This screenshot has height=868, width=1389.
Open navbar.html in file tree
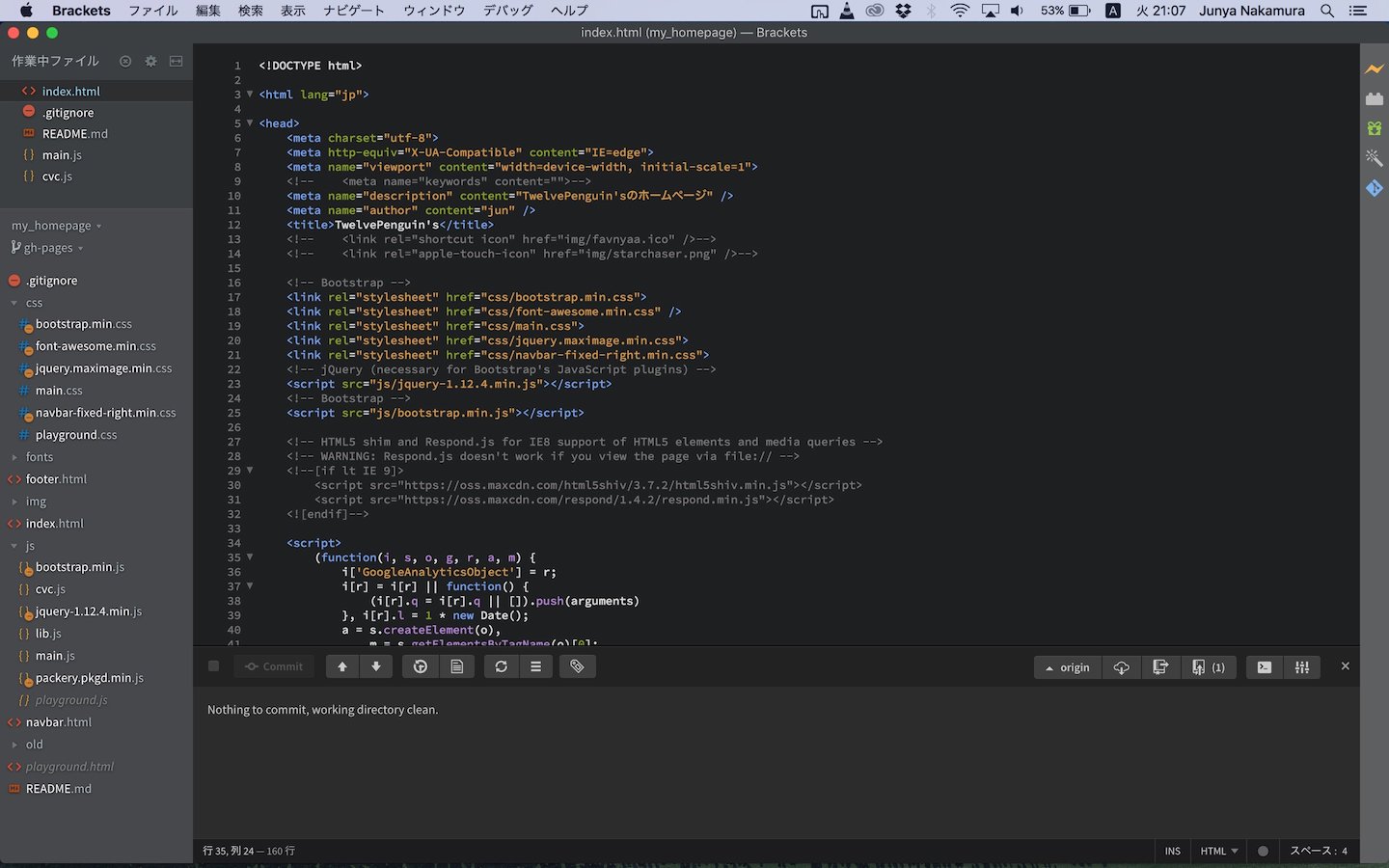pos(58,722)
